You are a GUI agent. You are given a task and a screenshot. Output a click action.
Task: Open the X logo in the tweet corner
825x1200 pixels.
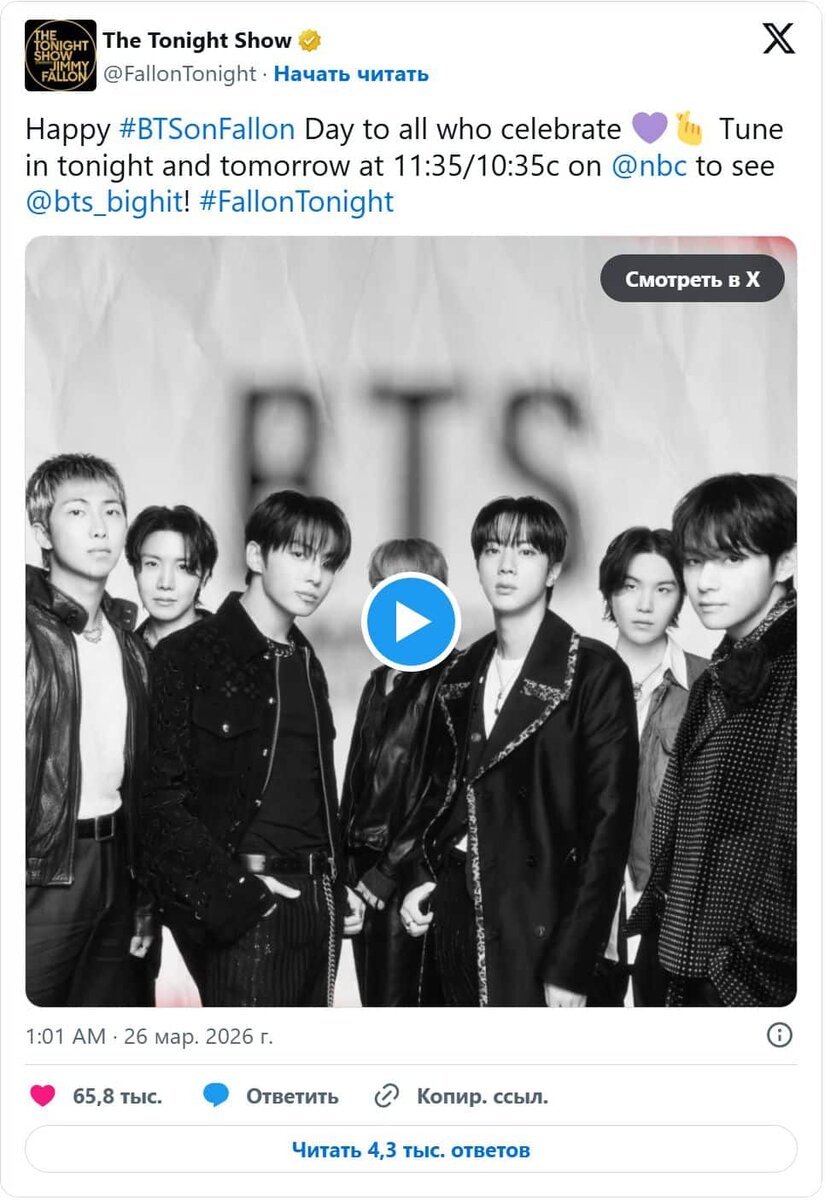click(779, 39)
